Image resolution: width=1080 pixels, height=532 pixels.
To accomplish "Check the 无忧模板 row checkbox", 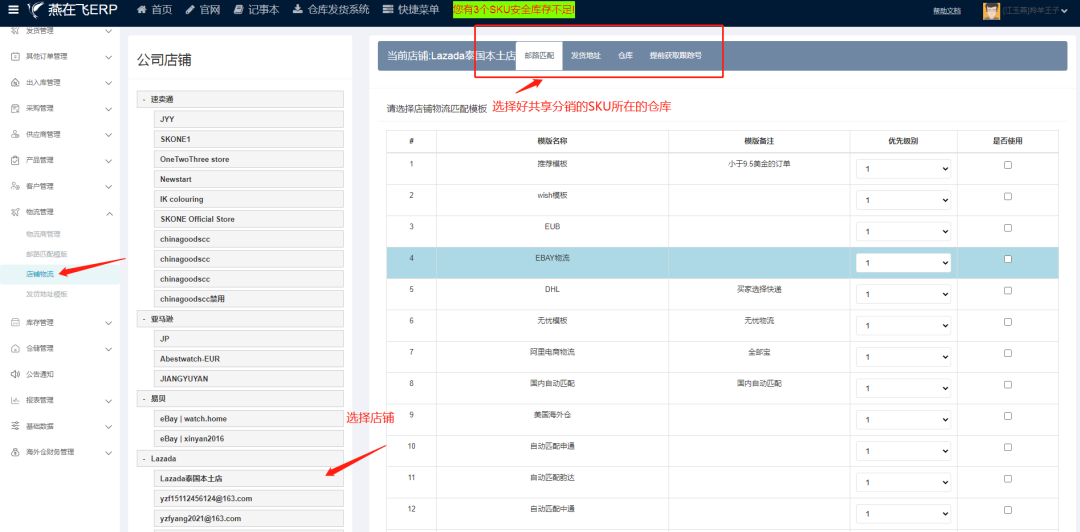I will pyautogui.click(x=1008, y=322).
